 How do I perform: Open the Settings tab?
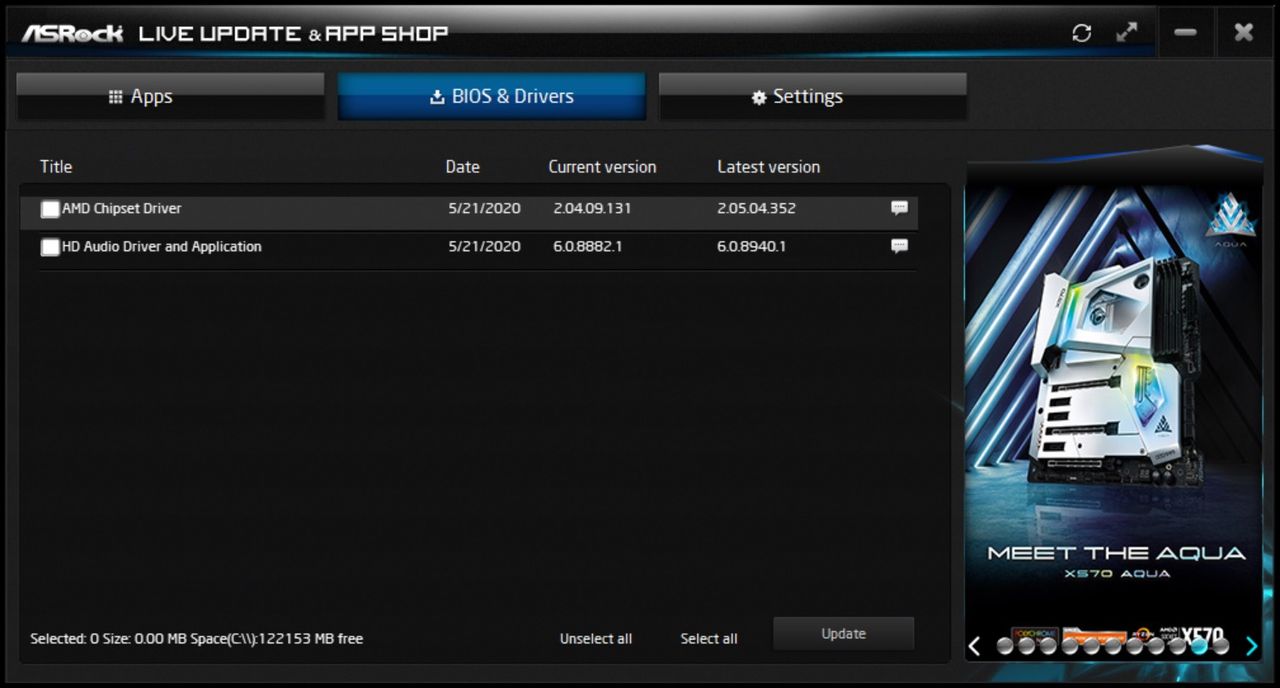point(812,97)
